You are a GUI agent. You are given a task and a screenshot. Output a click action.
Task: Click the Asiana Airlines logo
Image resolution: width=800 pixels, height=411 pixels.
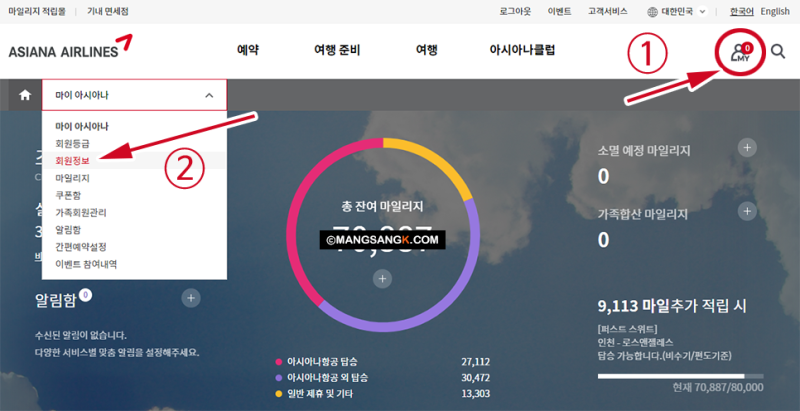[70, 46]
